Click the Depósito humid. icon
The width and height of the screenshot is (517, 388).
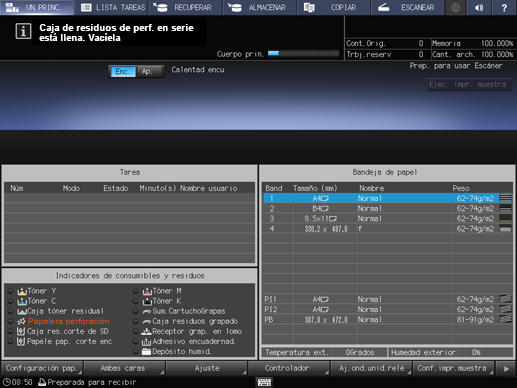(146, 351)
